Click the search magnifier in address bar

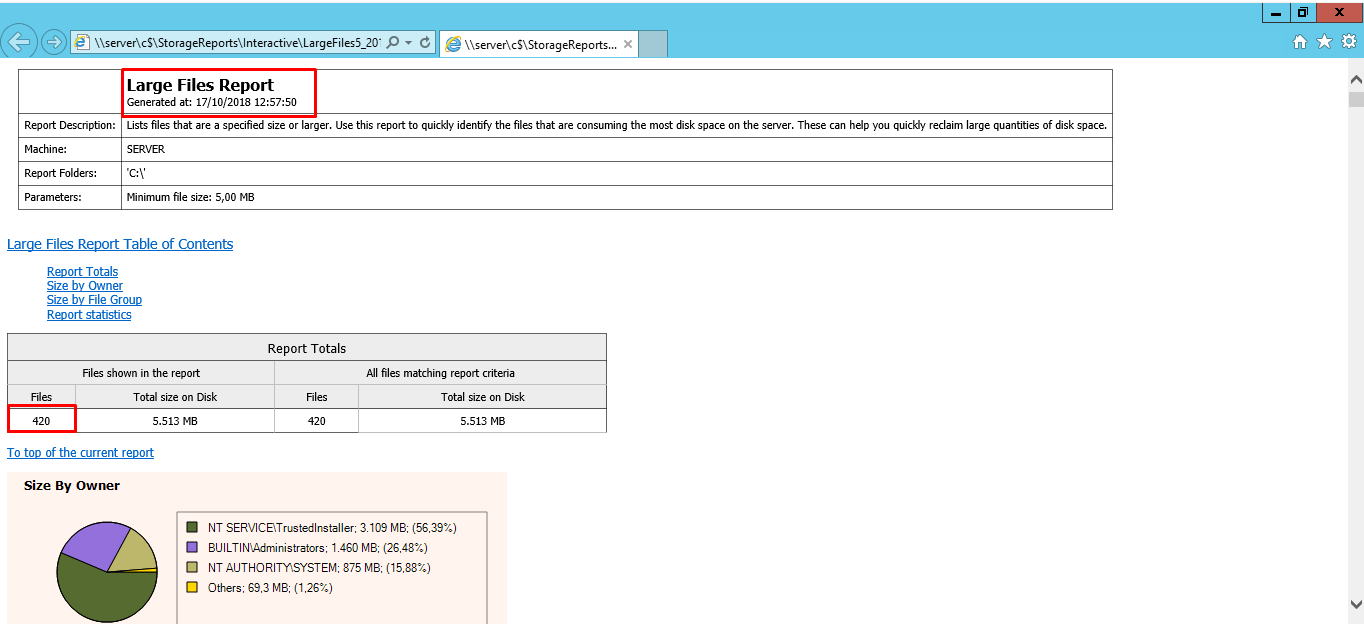[x=393, y=43]
